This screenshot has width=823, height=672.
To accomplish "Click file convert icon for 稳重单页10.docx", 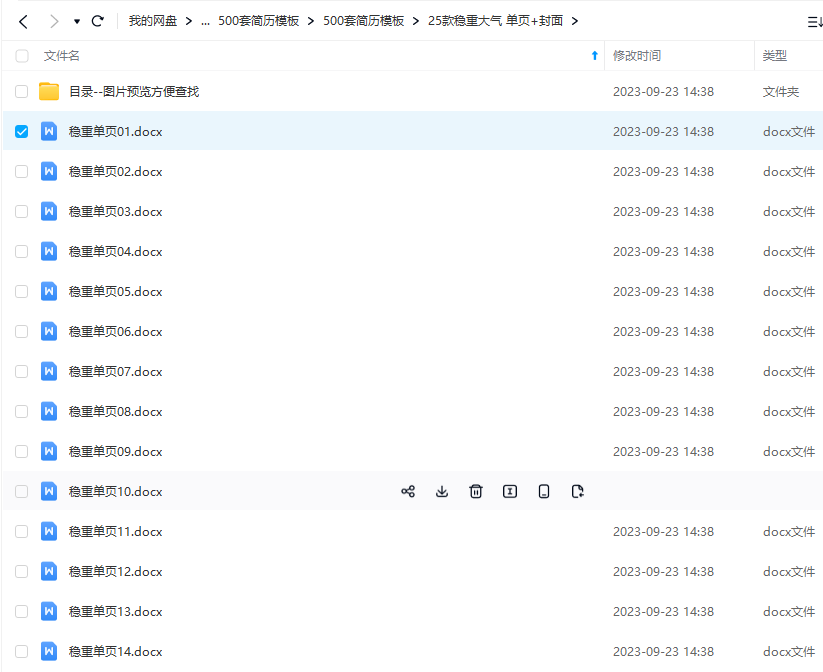I will click(x=577, y=491).
